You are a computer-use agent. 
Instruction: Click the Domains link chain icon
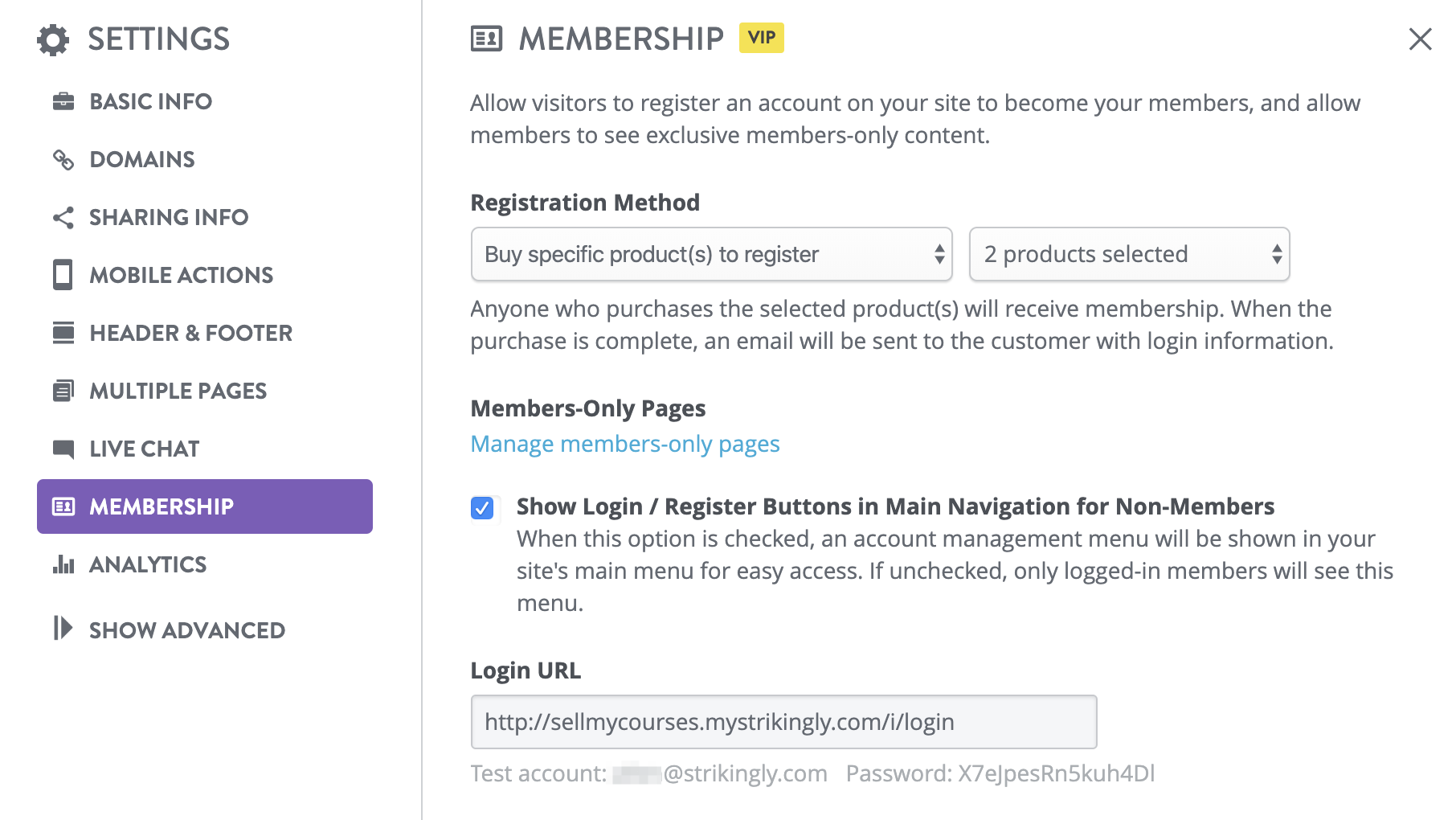pyautogui.click(x=63, y=160)
